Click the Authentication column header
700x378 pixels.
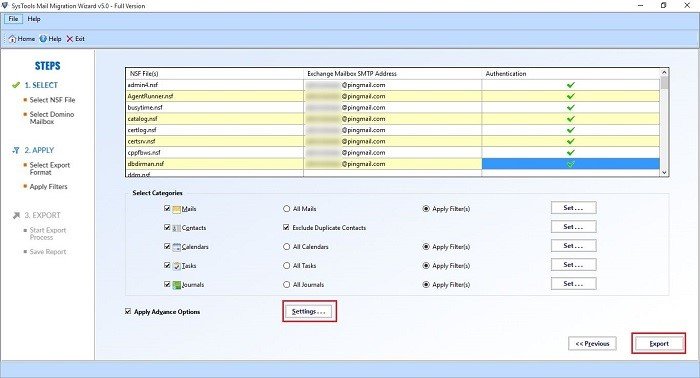[x=571, y=74]
